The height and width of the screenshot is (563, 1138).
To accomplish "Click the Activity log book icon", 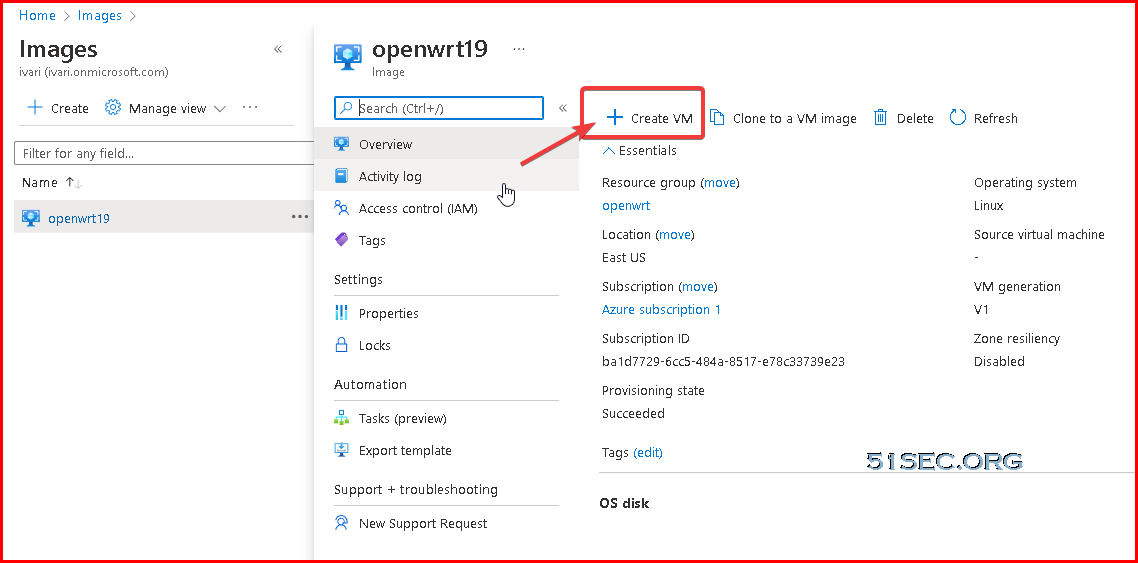I will 341,176.
